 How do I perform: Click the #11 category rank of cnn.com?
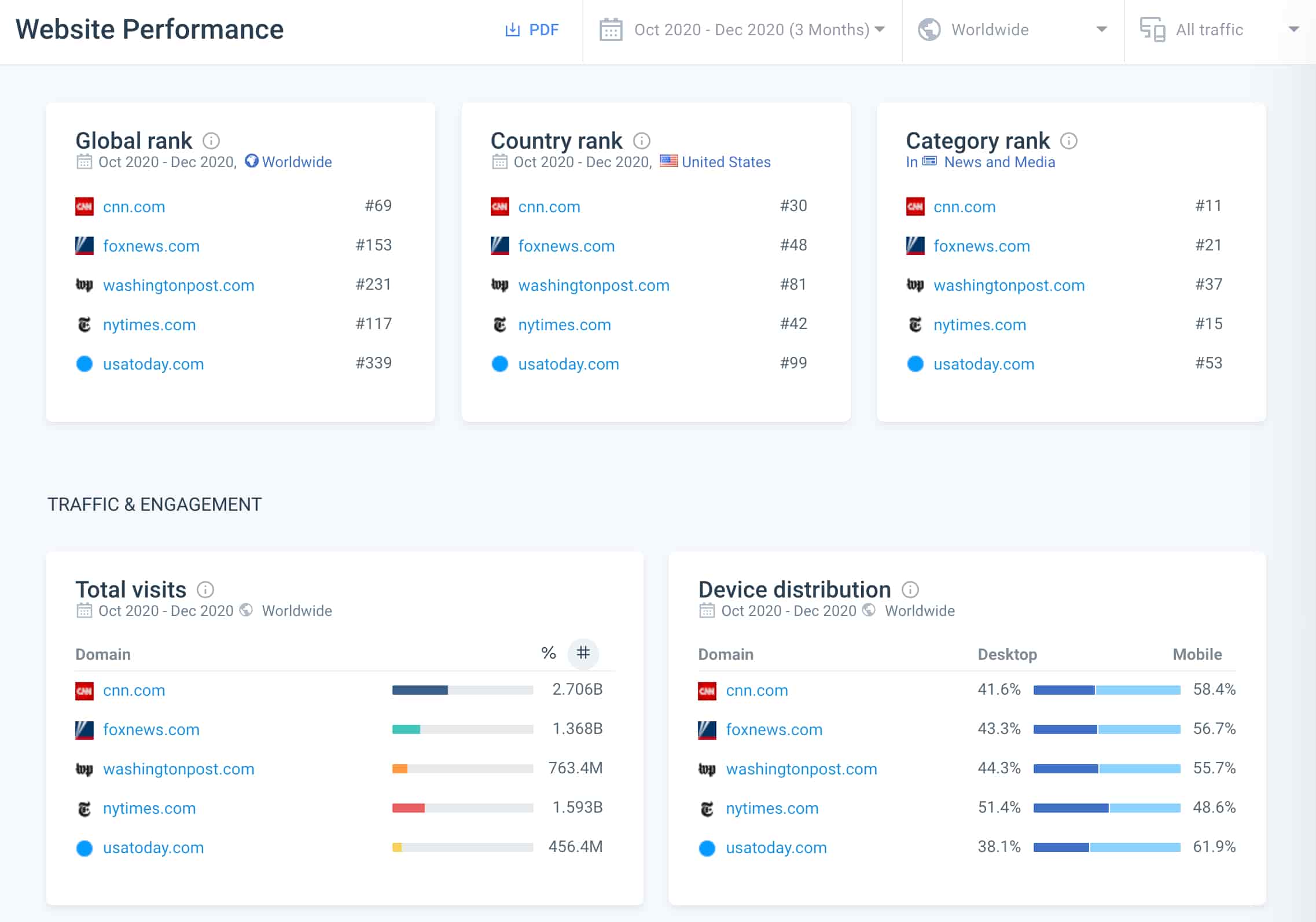(1208, 205)
